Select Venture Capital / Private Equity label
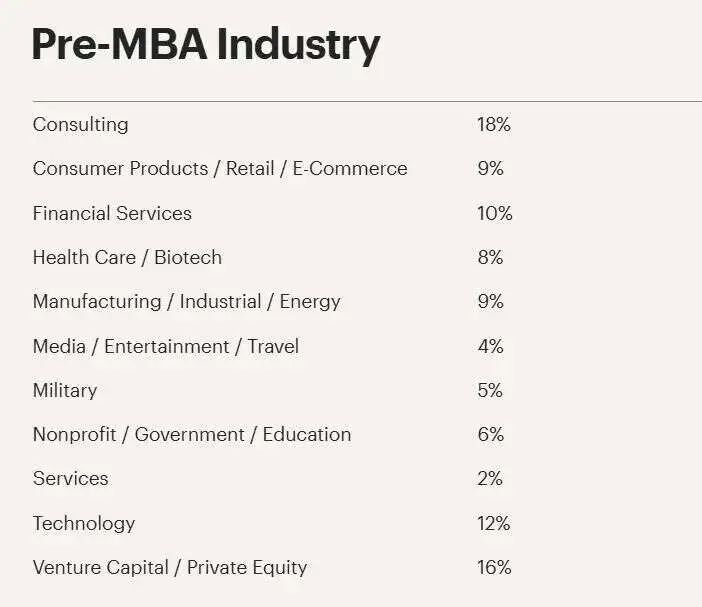 click(x=170, y=568)
